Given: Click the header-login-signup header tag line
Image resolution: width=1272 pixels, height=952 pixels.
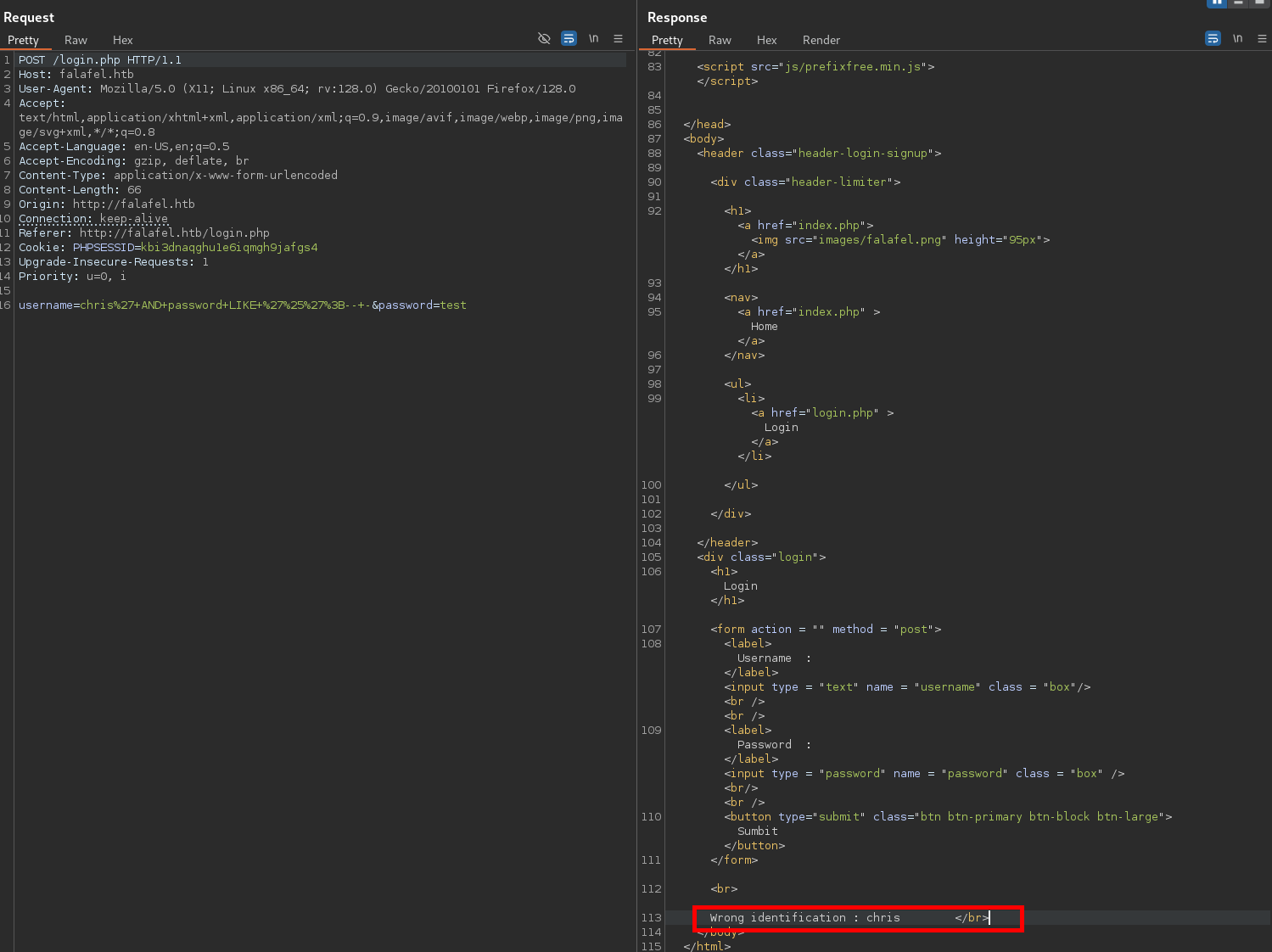Looking at the screenshot, I should (819, 154).
